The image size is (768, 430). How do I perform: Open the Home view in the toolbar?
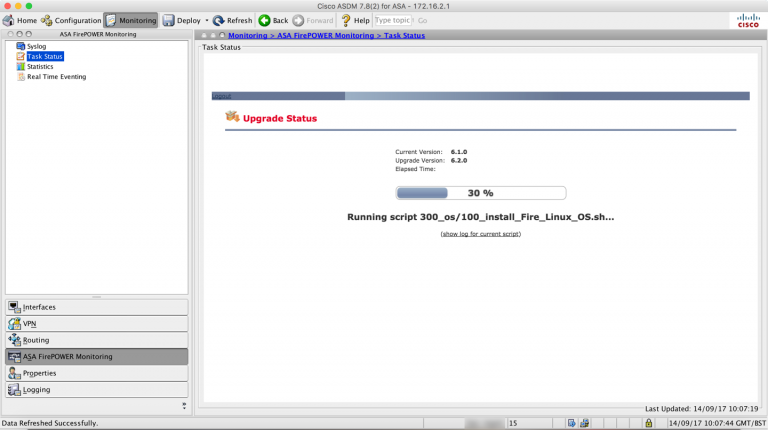[20, 21]
